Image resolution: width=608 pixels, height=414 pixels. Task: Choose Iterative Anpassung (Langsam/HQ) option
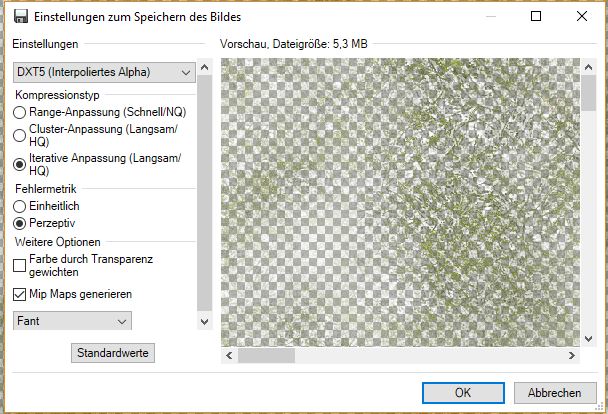click(x=20, y=164)
